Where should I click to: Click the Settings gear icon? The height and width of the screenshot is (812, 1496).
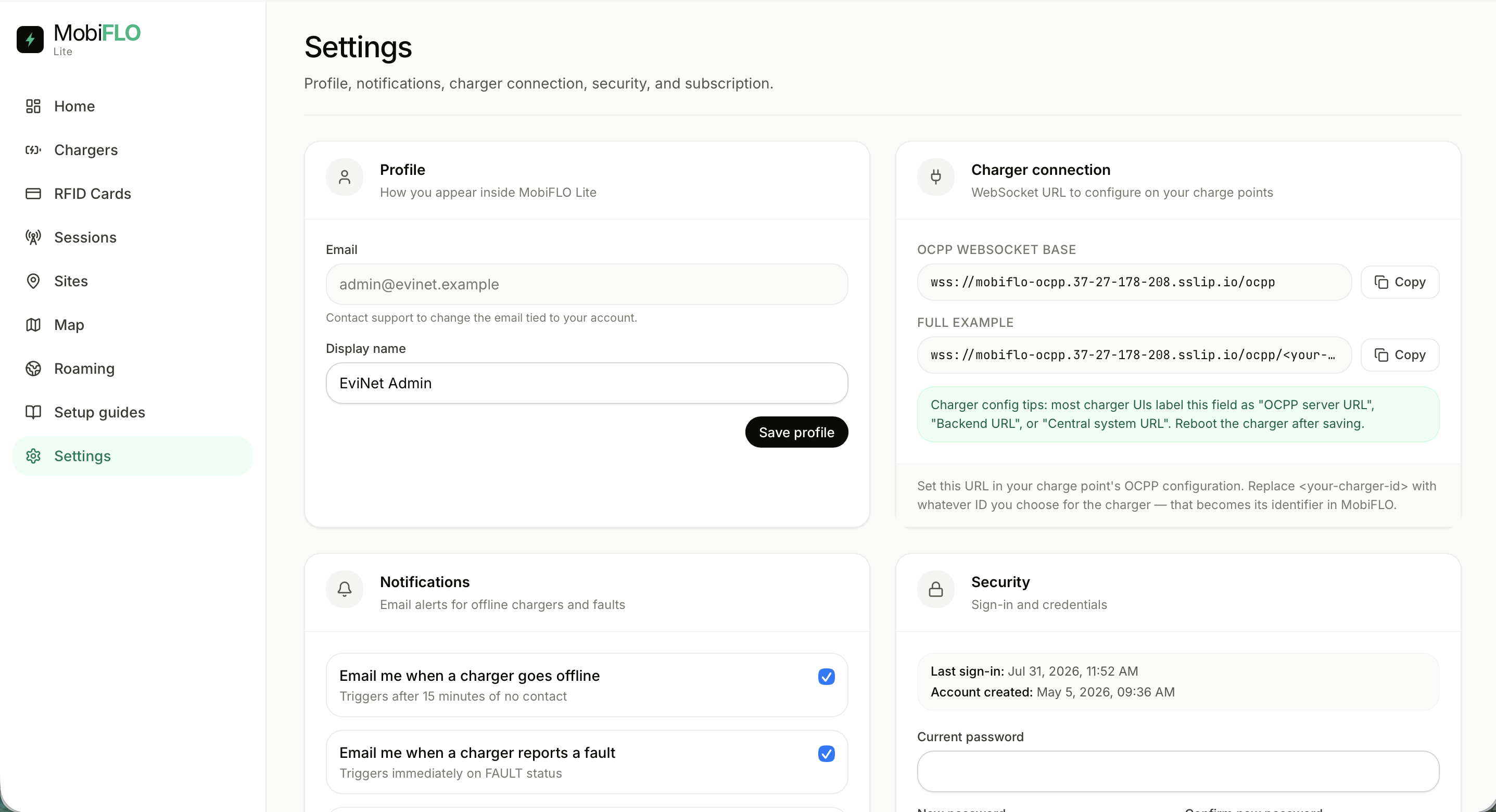click(x=33, y=456)
